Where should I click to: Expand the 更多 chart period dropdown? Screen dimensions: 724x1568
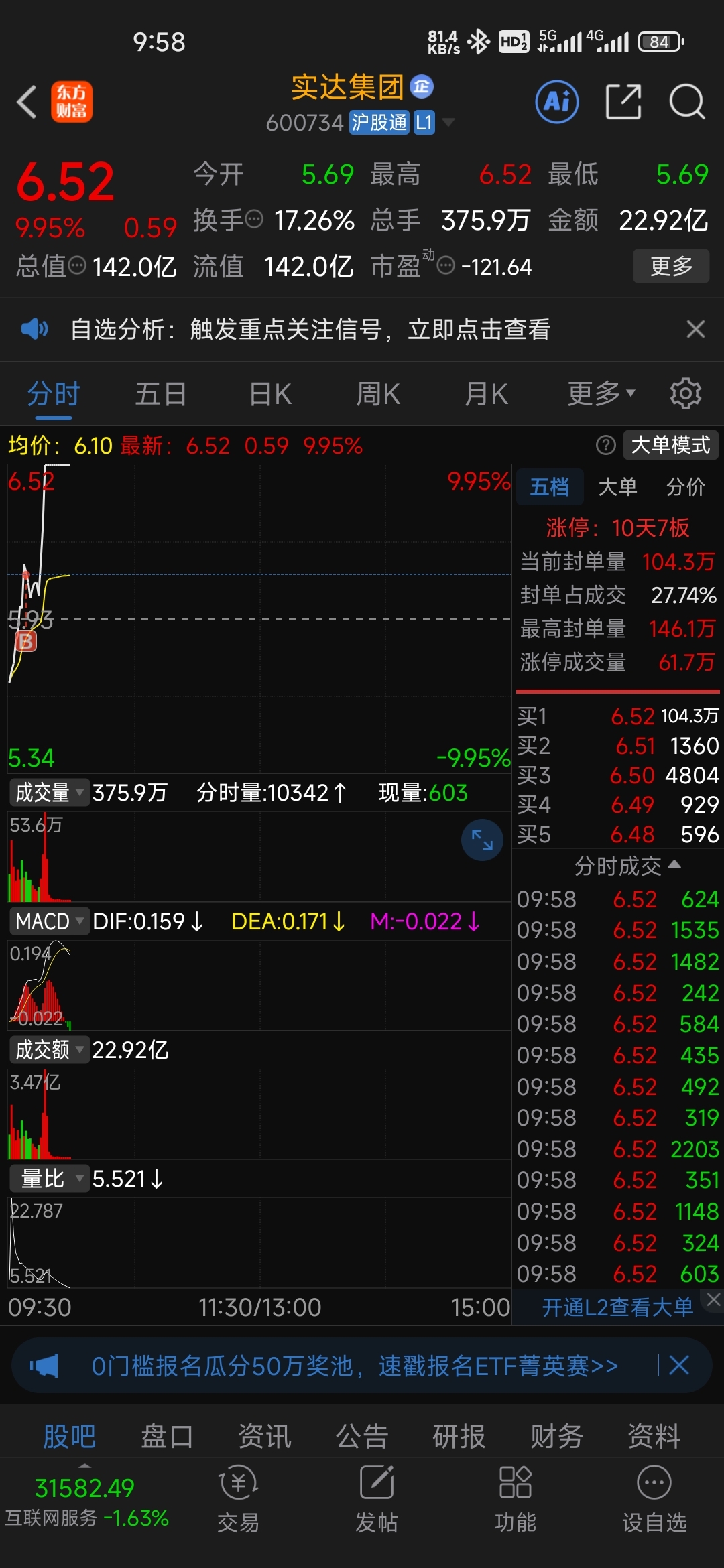click(601, 393)
